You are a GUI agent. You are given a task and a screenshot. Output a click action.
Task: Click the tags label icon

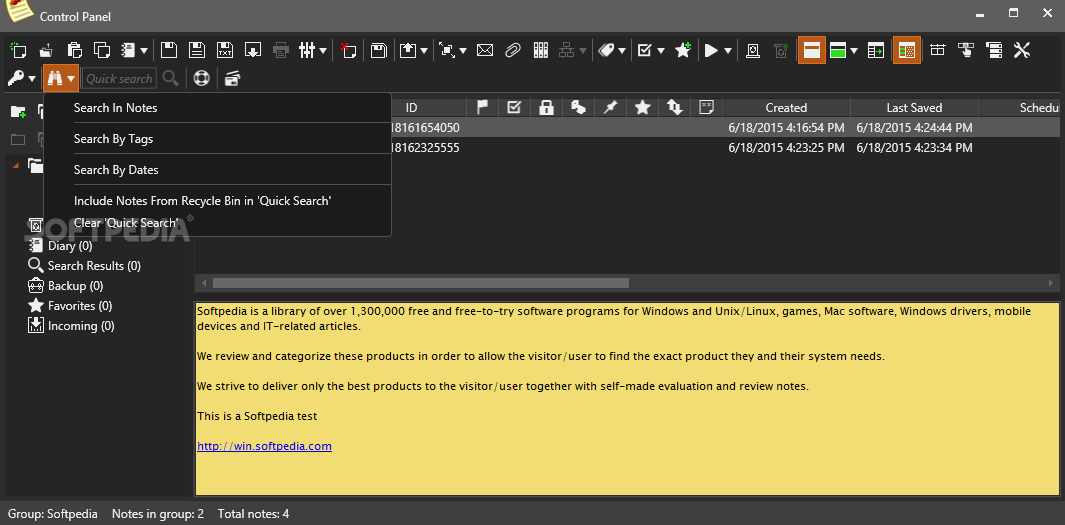606,50
